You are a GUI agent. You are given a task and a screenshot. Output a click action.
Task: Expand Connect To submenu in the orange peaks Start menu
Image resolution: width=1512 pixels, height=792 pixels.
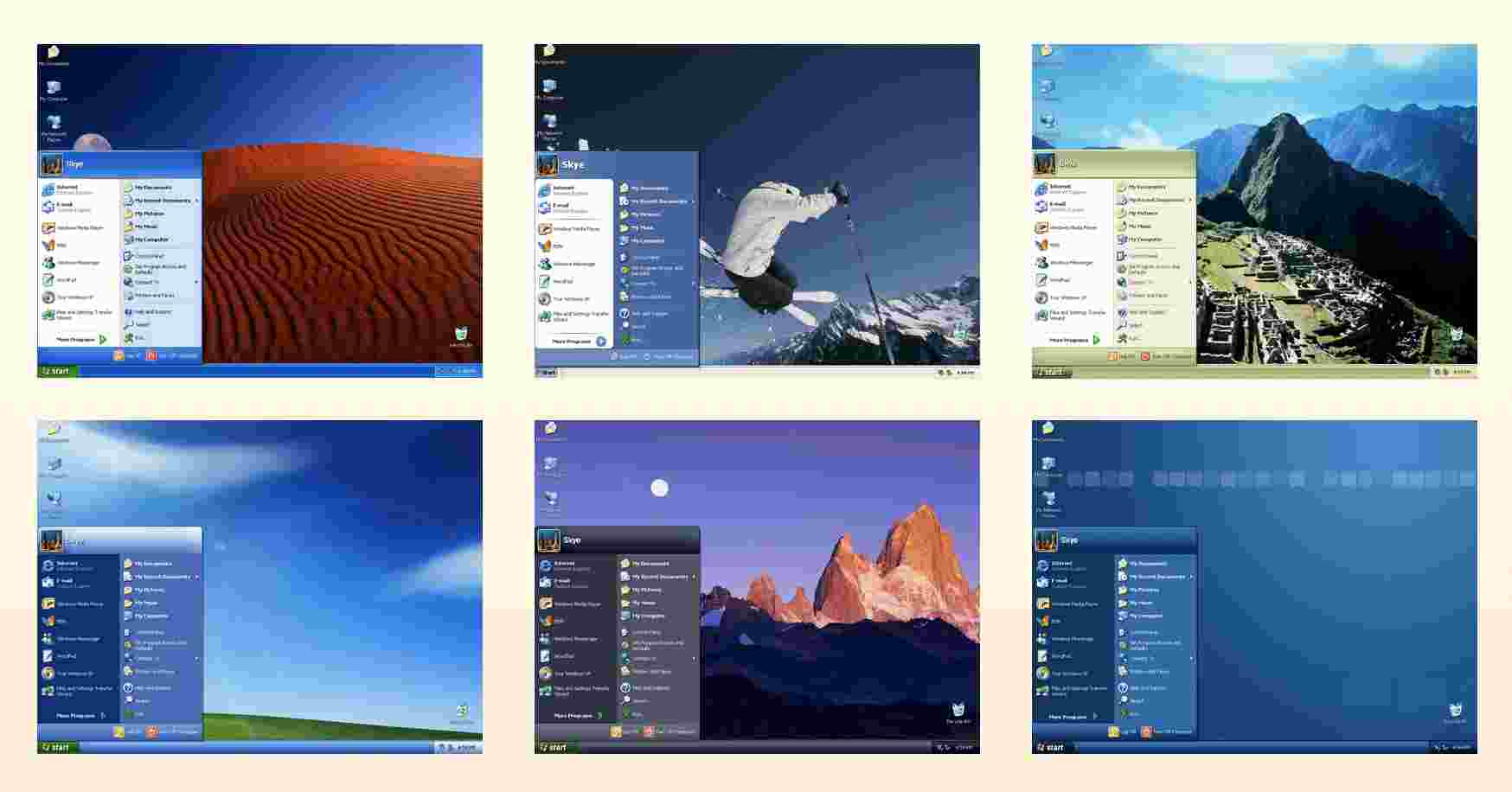[x=657, y=659]
